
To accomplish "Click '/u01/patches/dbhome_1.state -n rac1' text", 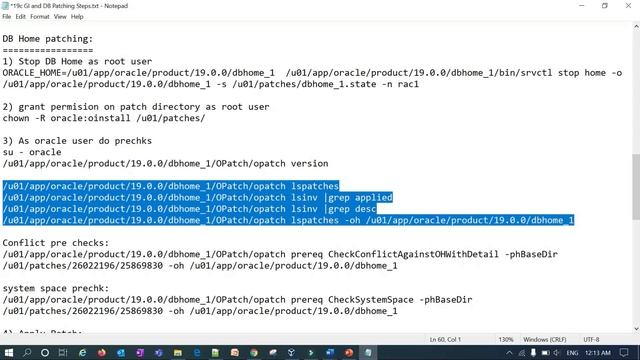I will click(325, 84).
